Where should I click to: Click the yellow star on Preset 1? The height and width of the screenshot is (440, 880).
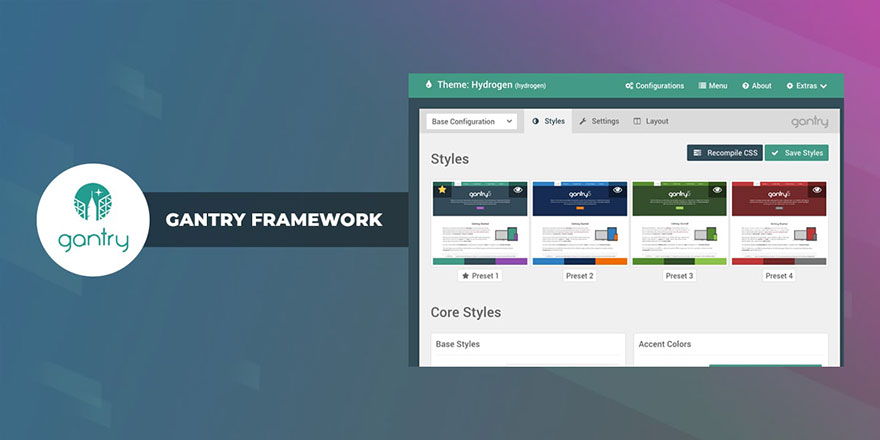[x=442, y=190]
